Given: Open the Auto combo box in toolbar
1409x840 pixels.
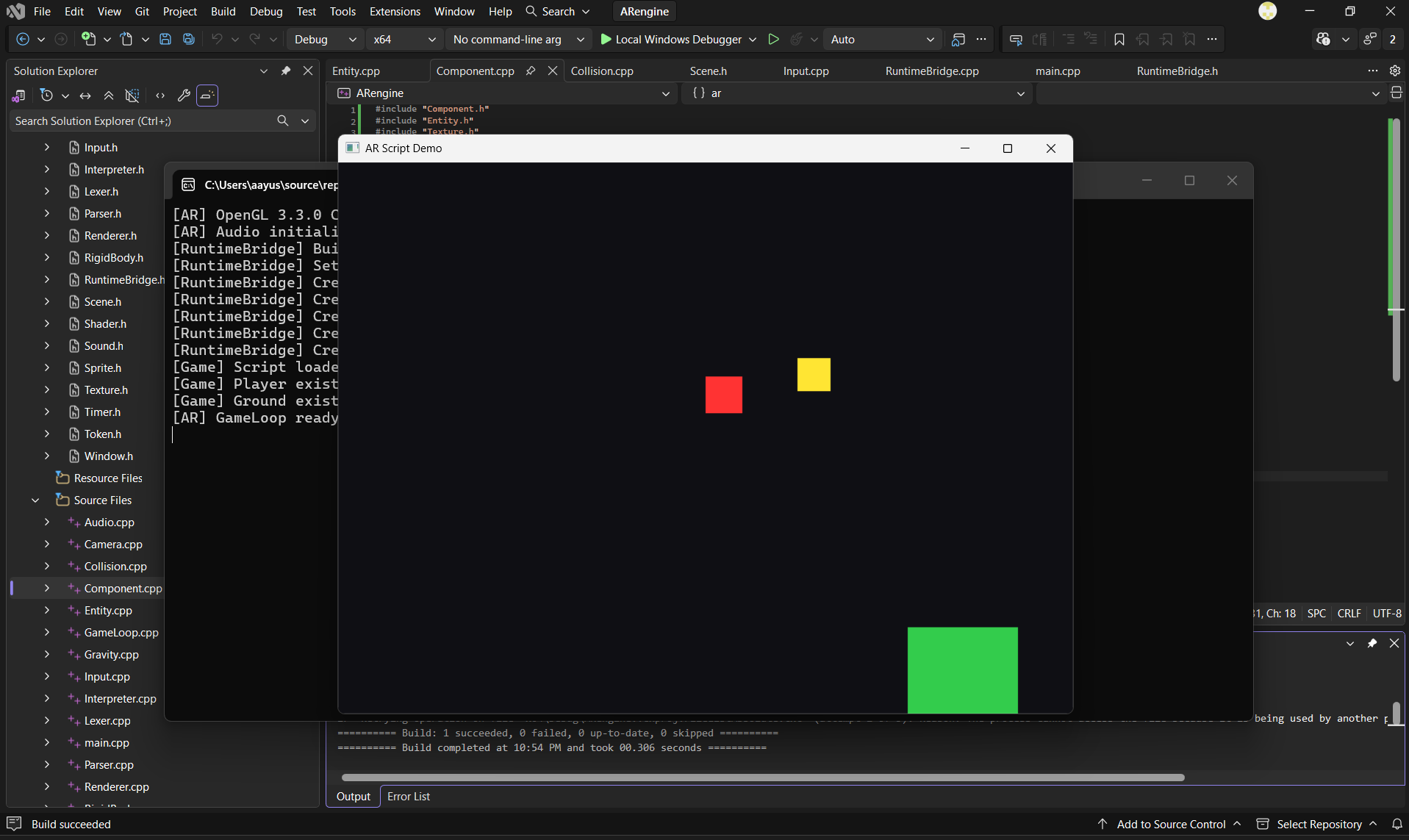Looking at the screenshot, I should pyautogui.click(x=882, y=39).
